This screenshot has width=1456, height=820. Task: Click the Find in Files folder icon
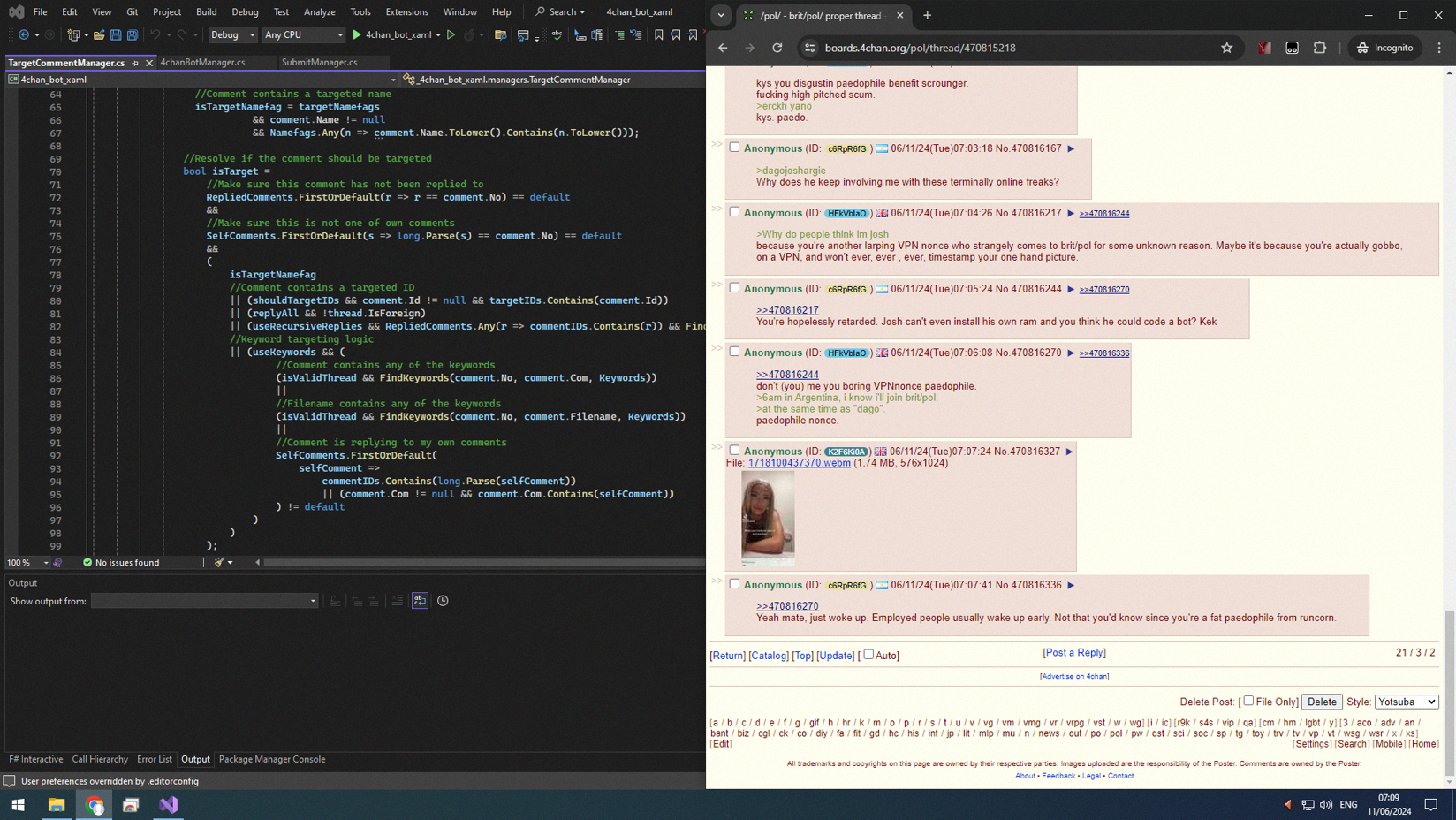(x=501, y=35)
